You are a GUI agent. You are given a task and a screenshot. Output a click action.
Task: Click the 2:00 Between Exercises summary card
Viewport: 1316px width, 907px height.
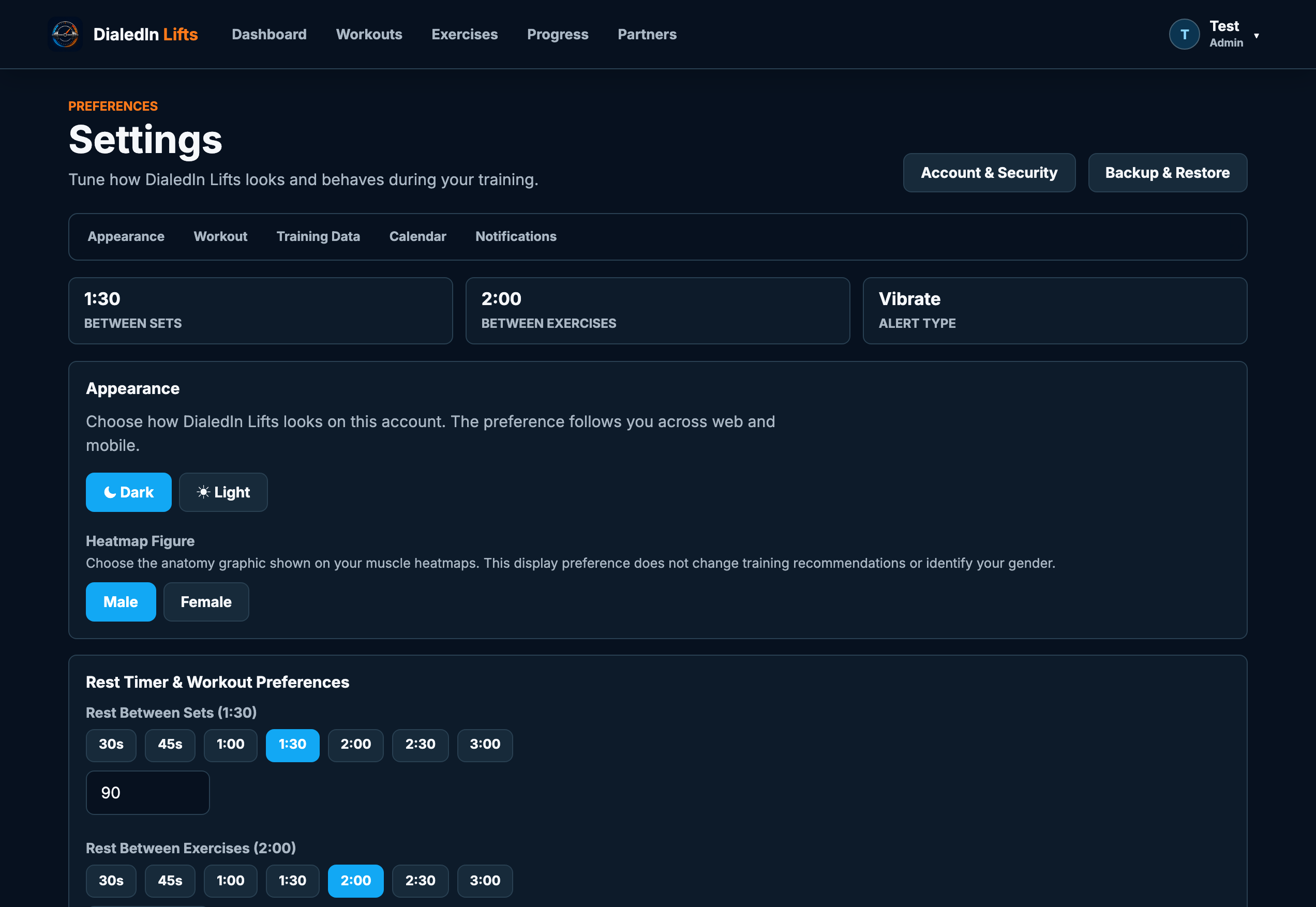click(657, 311)
